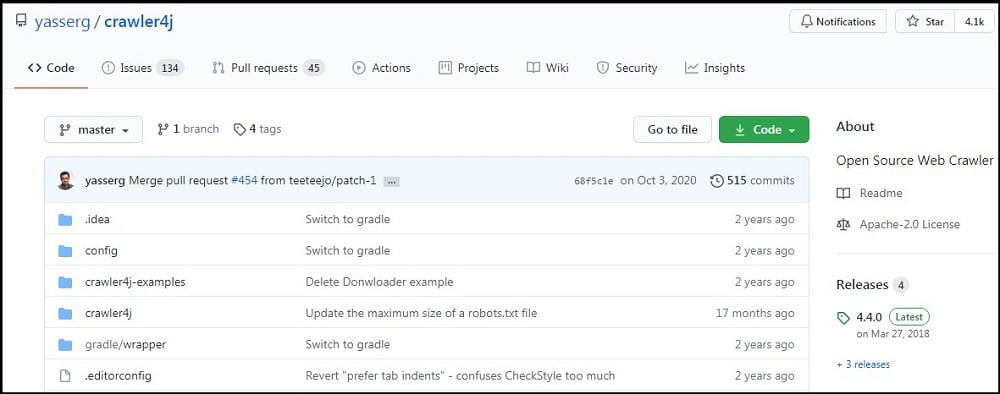The image size is (1000, 394).
Task: Click the Readme book icon
Action: coord(843,193)
